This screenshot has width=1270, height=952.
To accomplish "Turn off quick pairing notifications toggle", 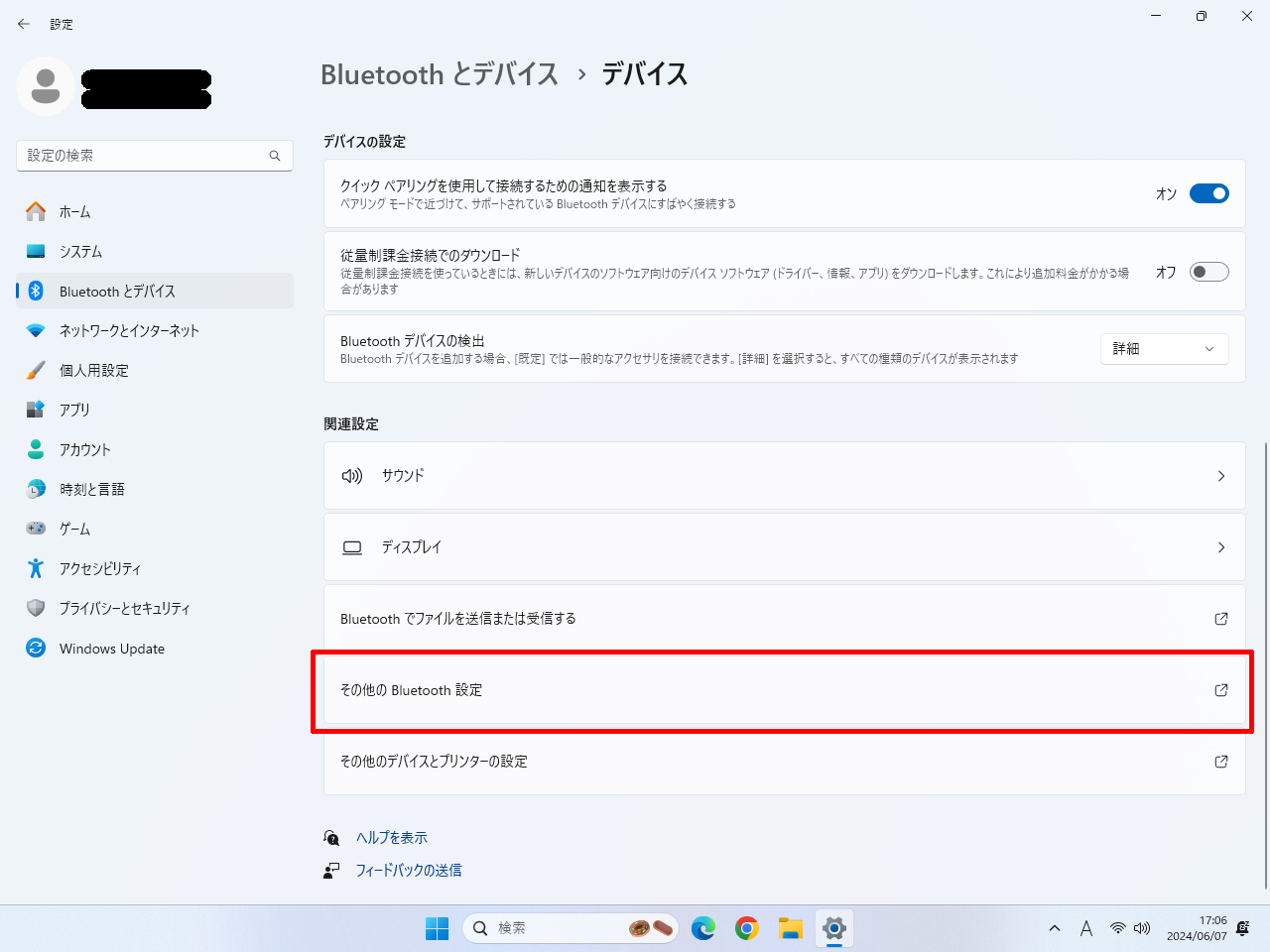I will tap(1209, 193).
